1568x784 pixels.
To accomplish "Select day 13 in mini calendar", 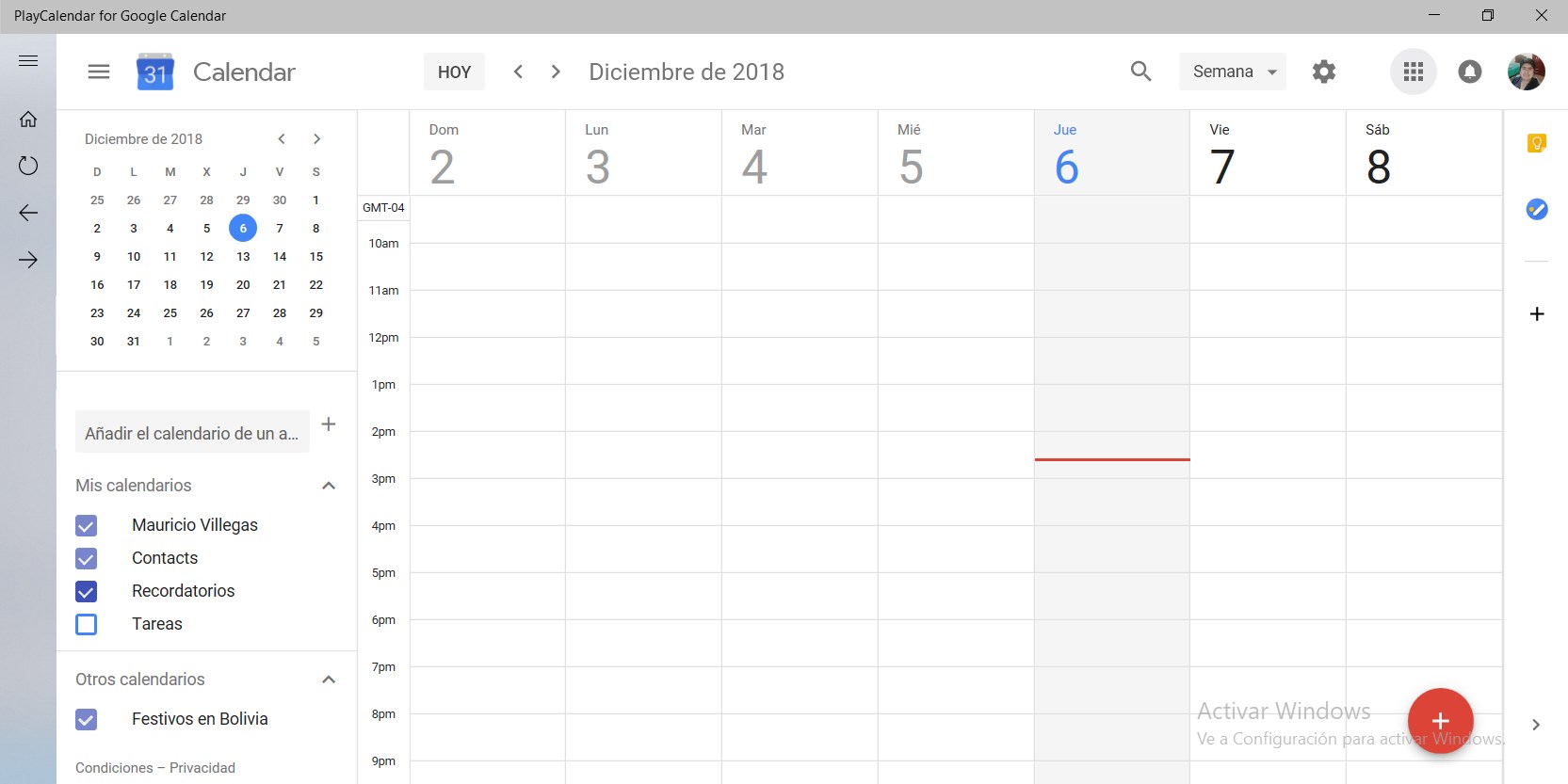I will [x=243, y=256].
